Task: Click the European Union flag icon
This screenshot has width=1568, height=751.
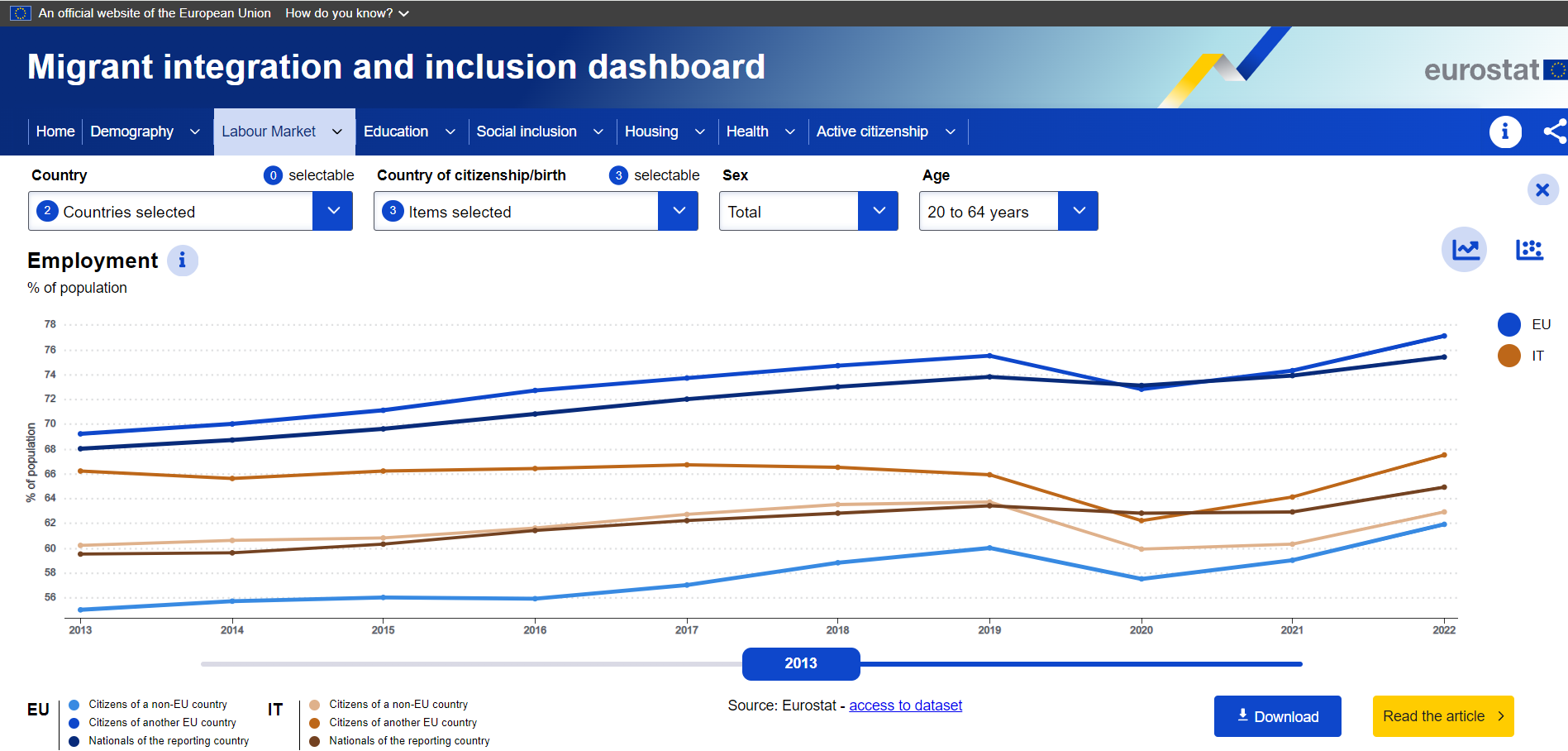Action: (21, 13)
